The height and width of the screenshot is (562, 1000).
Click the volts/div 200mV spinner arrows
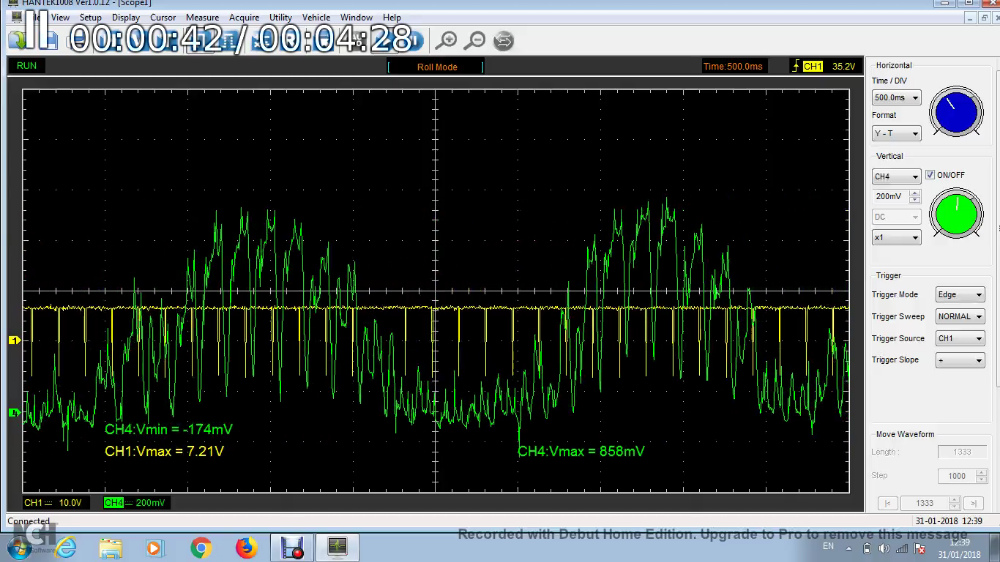(x=915, y=197)
